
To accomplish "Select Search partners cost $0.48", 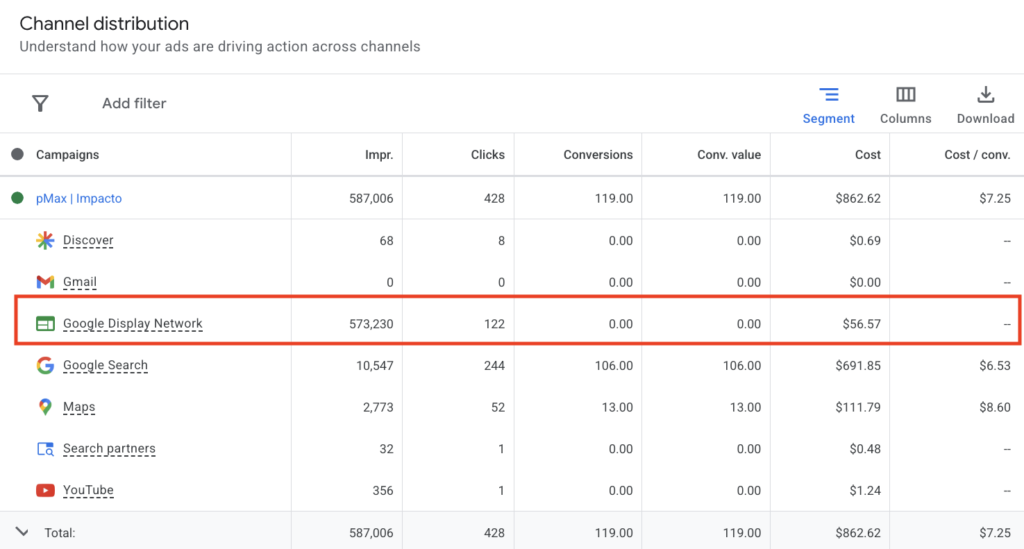I will click(x=865, y=449).
